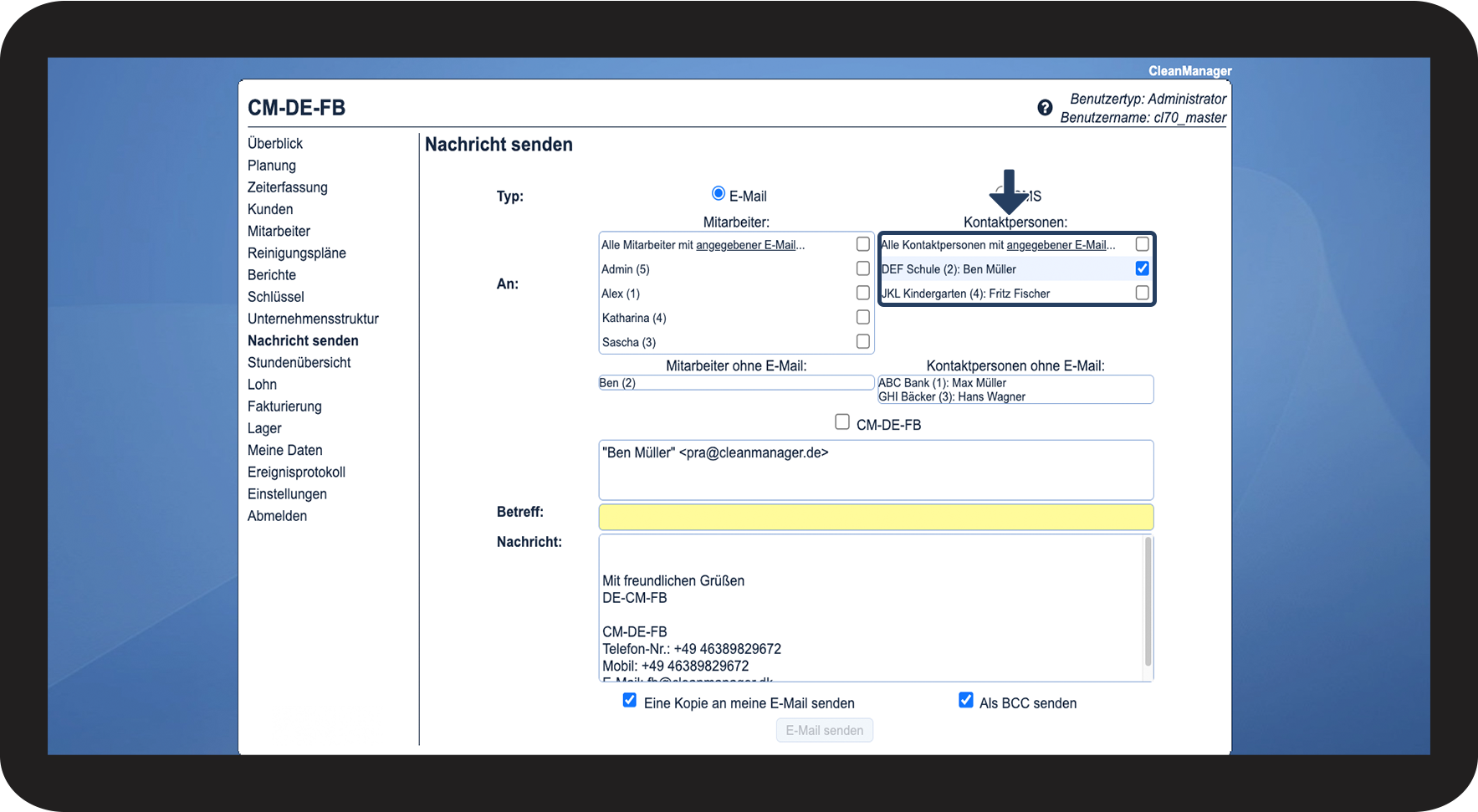Click the recipient address text box

[876, 470]
